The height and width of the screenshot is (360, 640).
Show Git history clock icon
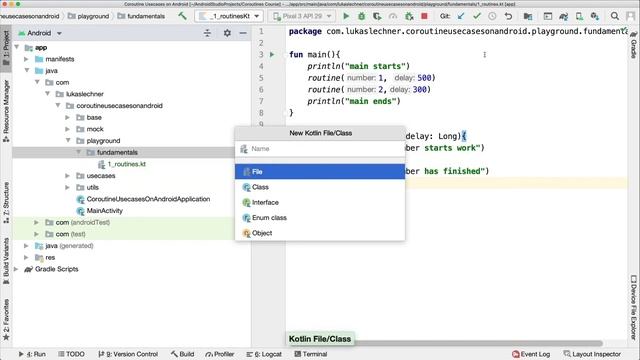point(492,16)
